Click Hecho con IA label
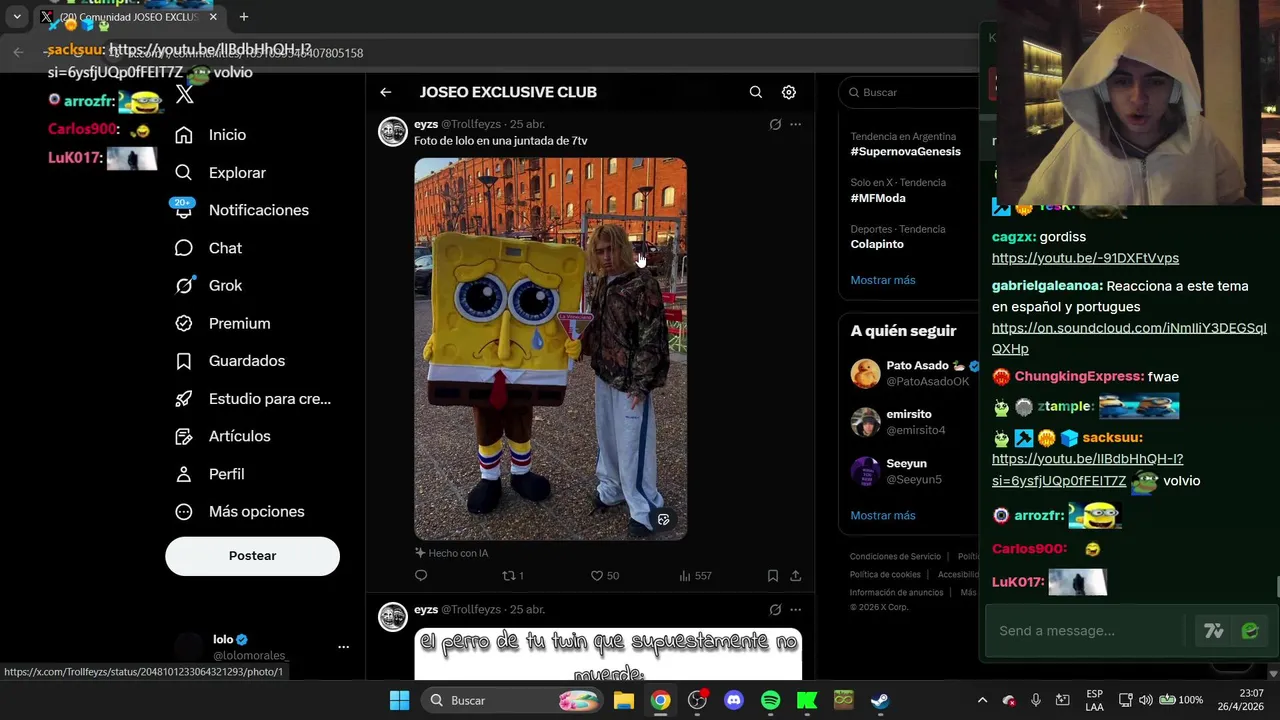Viewport: 1280px width, 720px height. point(452,553)
